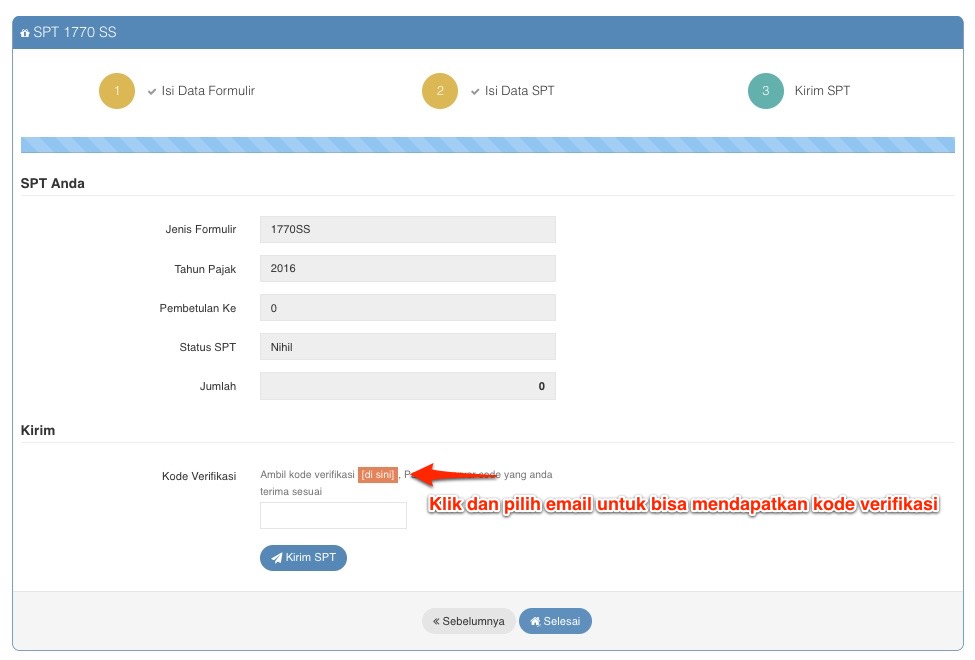975x660 pixels.
Task: Click the home icon in the SPT 1770 SS header
Action: click(x=23, y=32)
